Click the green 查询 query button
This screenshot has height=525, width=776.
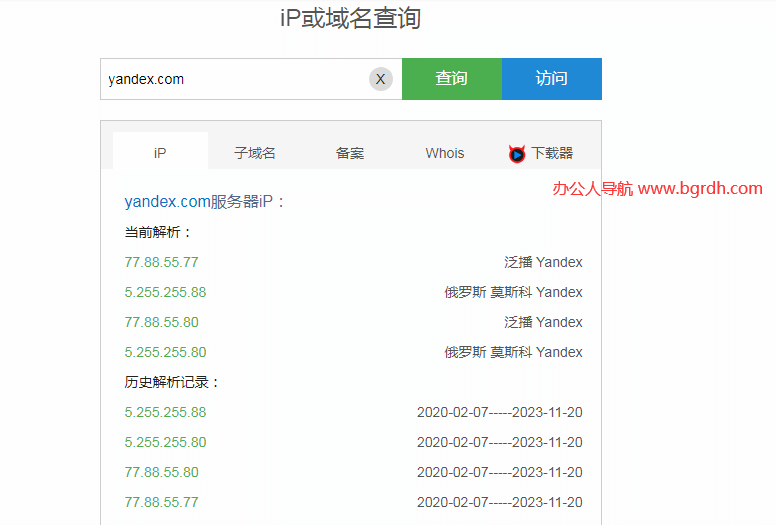pyautogui.click(x=452, y=79)
